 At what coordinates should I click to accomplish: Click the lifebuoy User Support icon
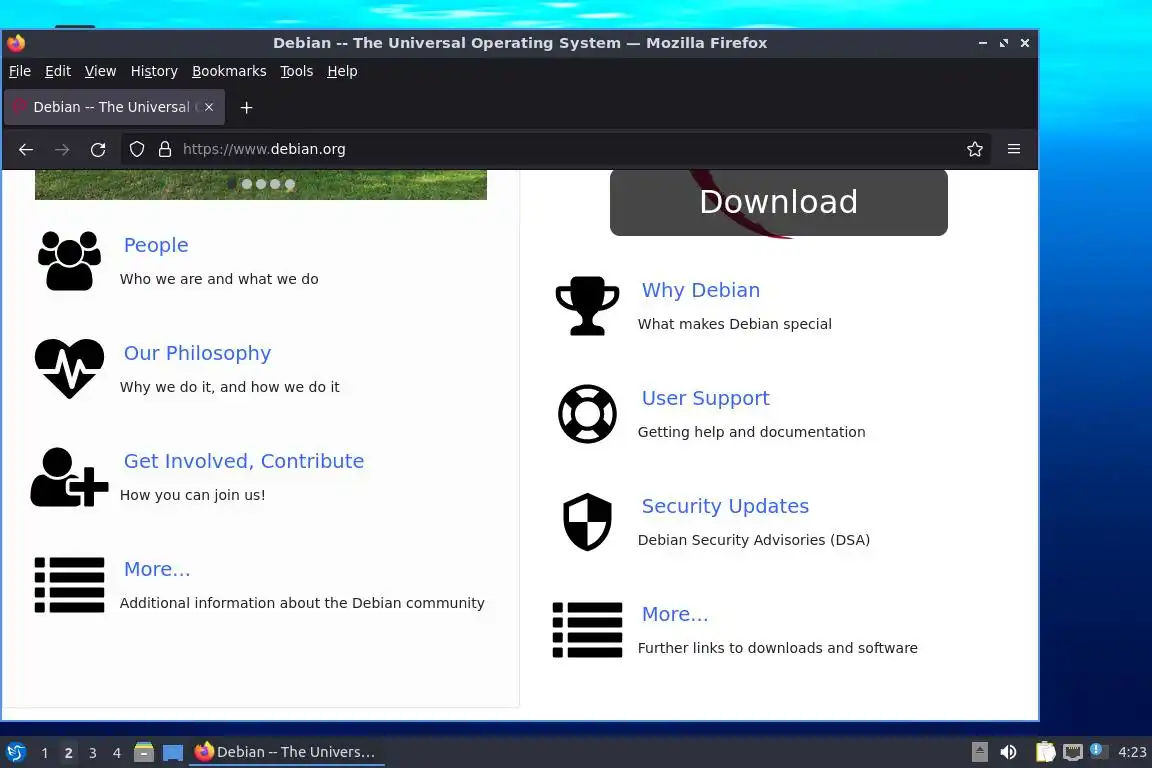click(x=587, y=414)
